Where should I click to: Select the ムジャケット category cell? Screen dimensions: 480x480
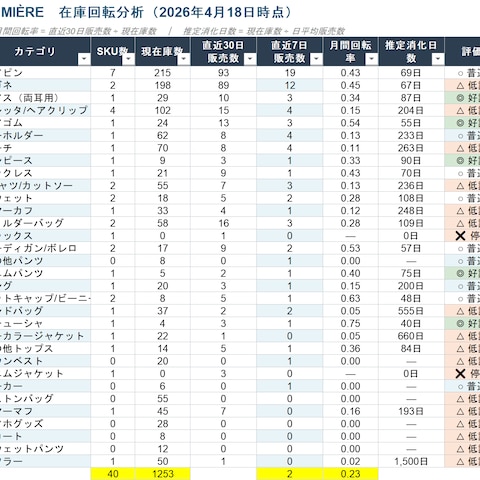point(45,374)
